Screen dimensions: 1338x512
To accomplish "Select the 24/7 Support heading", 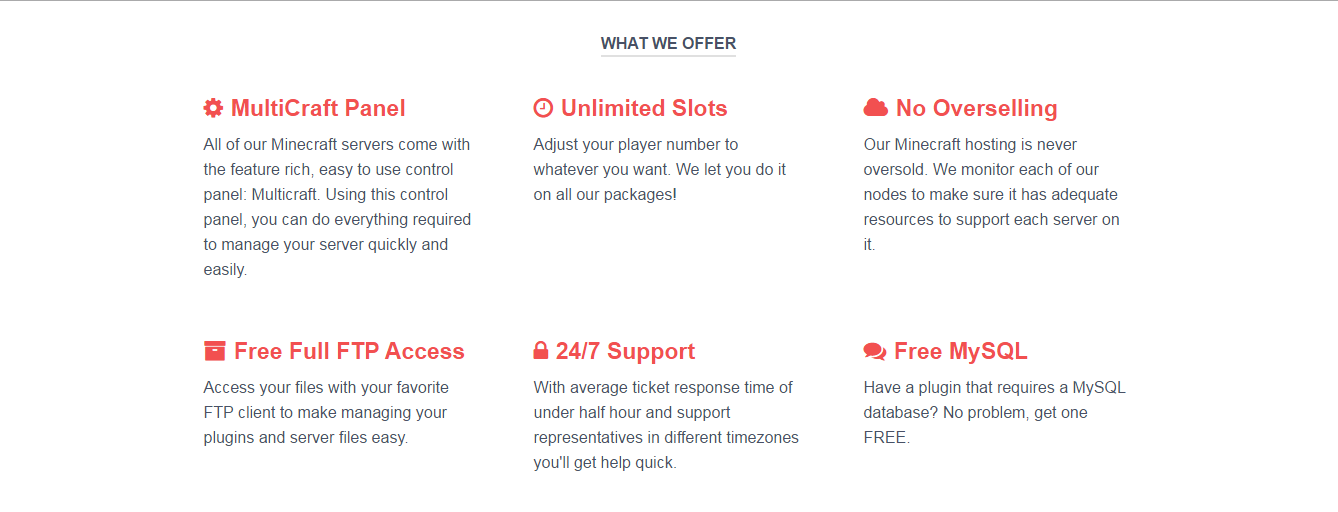I will [625, 351].
